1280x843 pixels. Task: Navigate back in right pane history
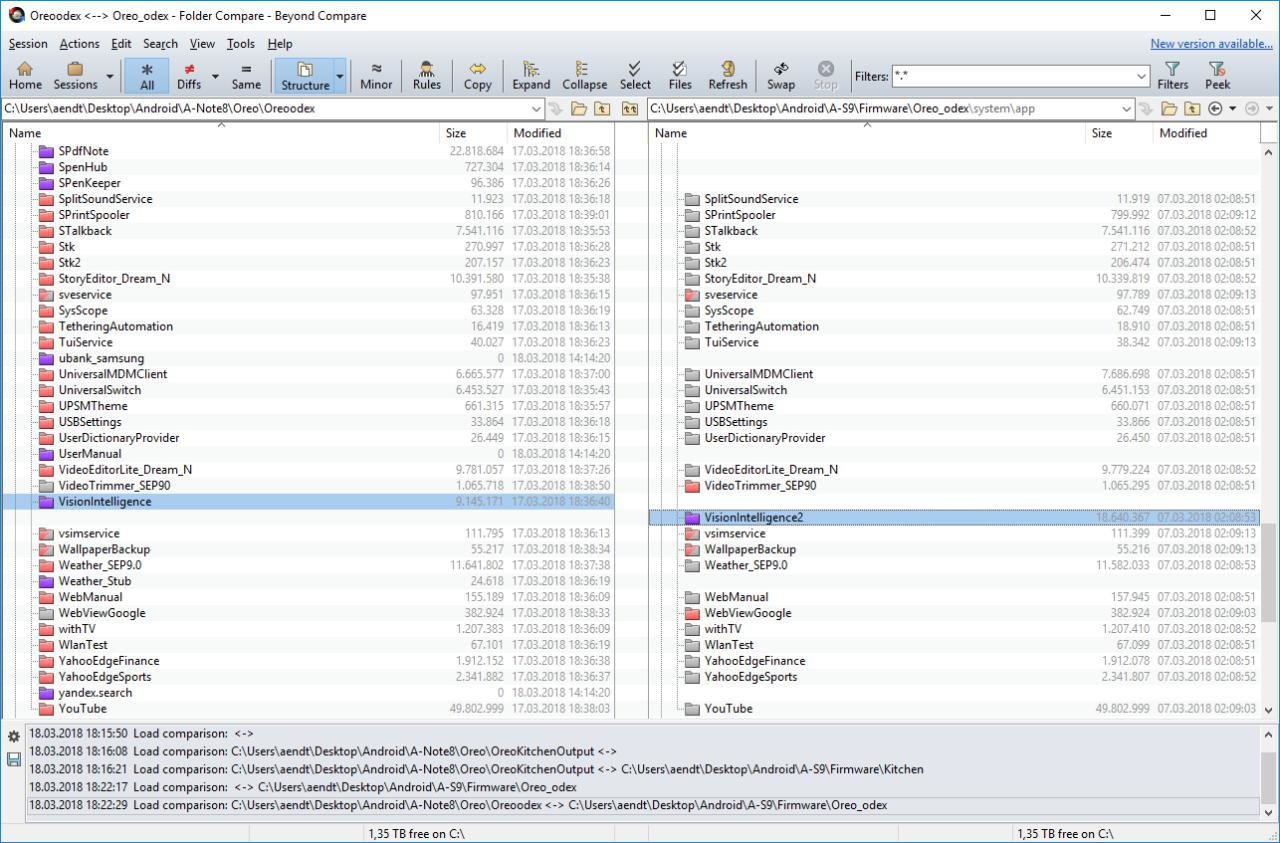point(1215,108)
